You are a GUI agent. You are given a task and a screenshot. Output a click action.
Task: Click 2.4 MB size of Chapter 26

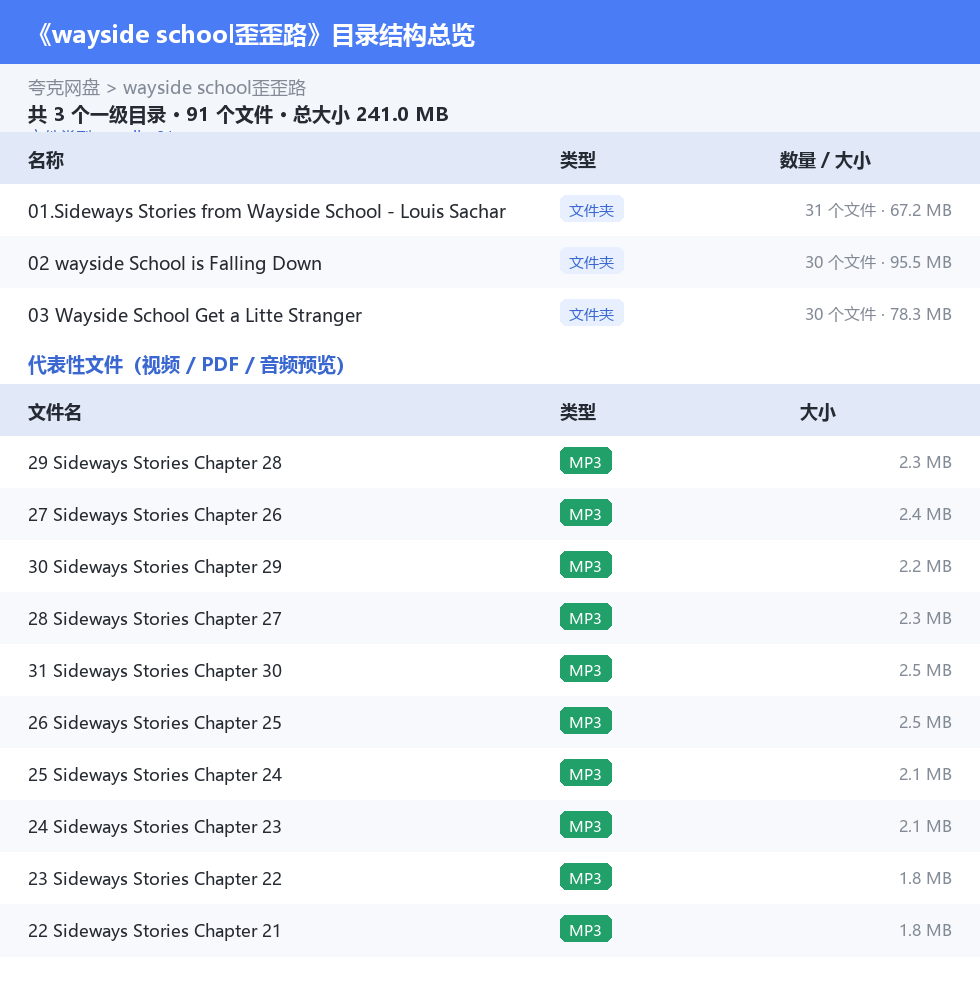[x=925, y=514]
